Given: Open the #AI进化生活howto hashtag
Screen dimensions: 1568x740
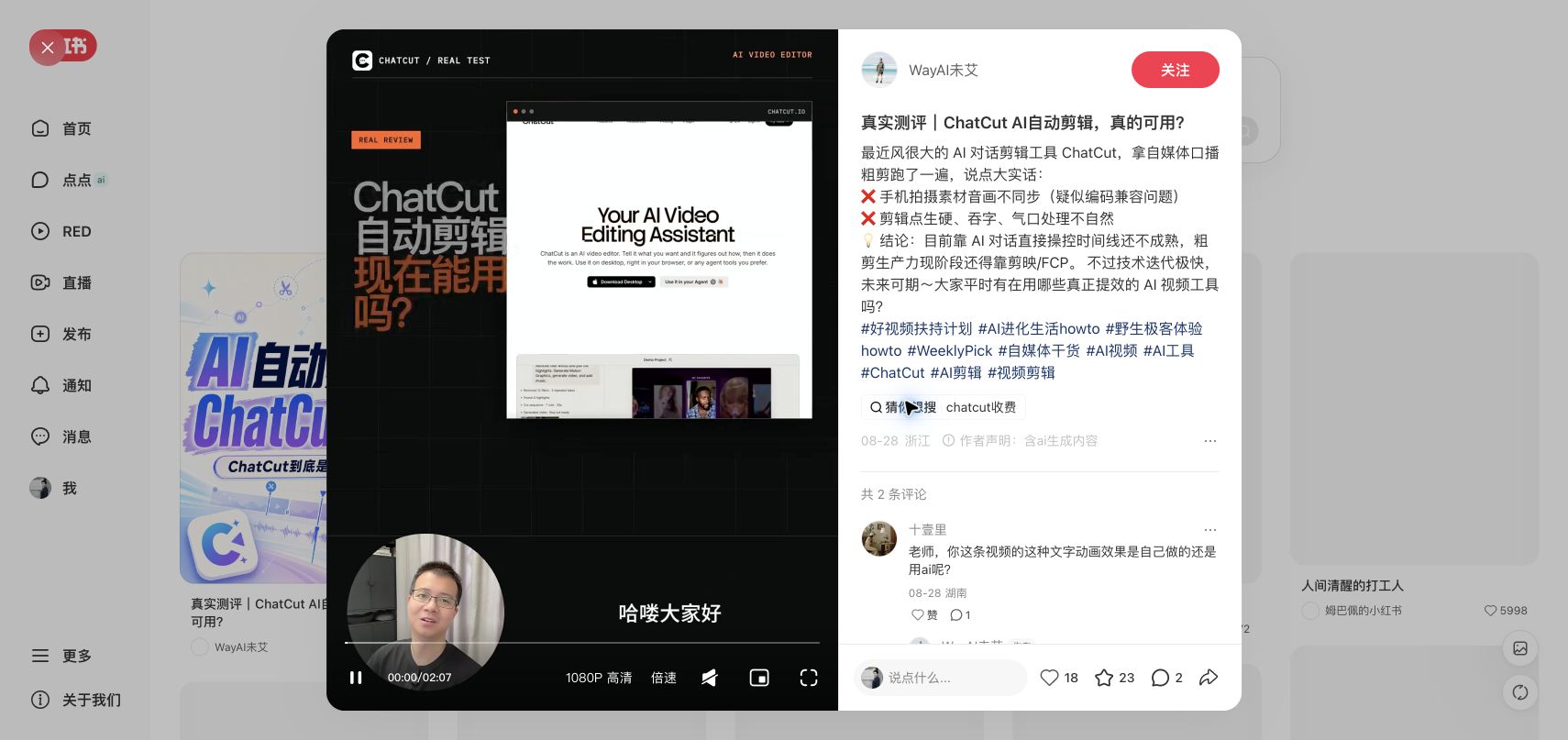Looking at the screenshot, I should click(1039, 328).
